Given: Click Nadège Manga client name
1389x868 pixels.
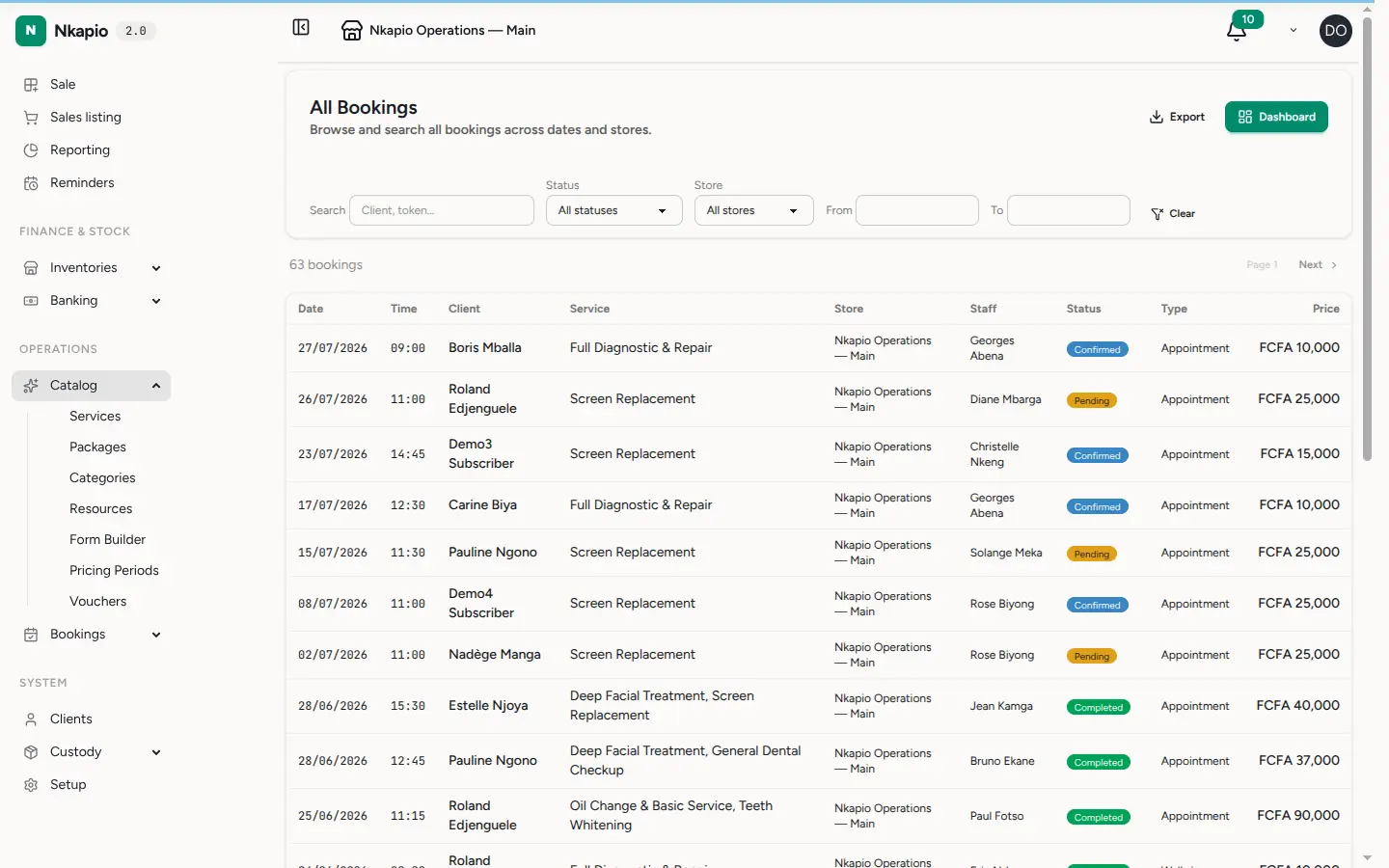Looking at the screenshot, I should tap(495, 655).
